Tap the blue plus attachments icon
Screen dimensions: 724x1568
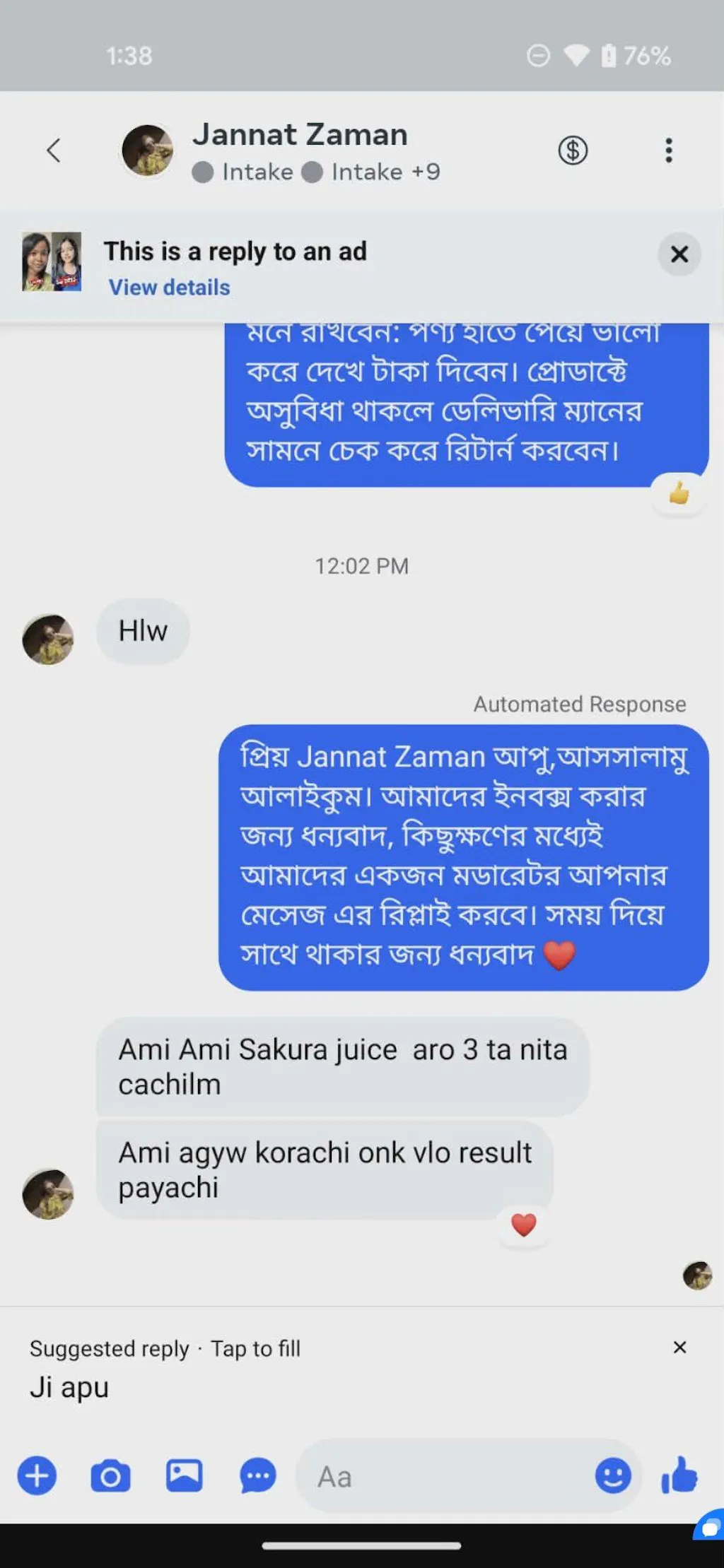tap(37, 1475)
